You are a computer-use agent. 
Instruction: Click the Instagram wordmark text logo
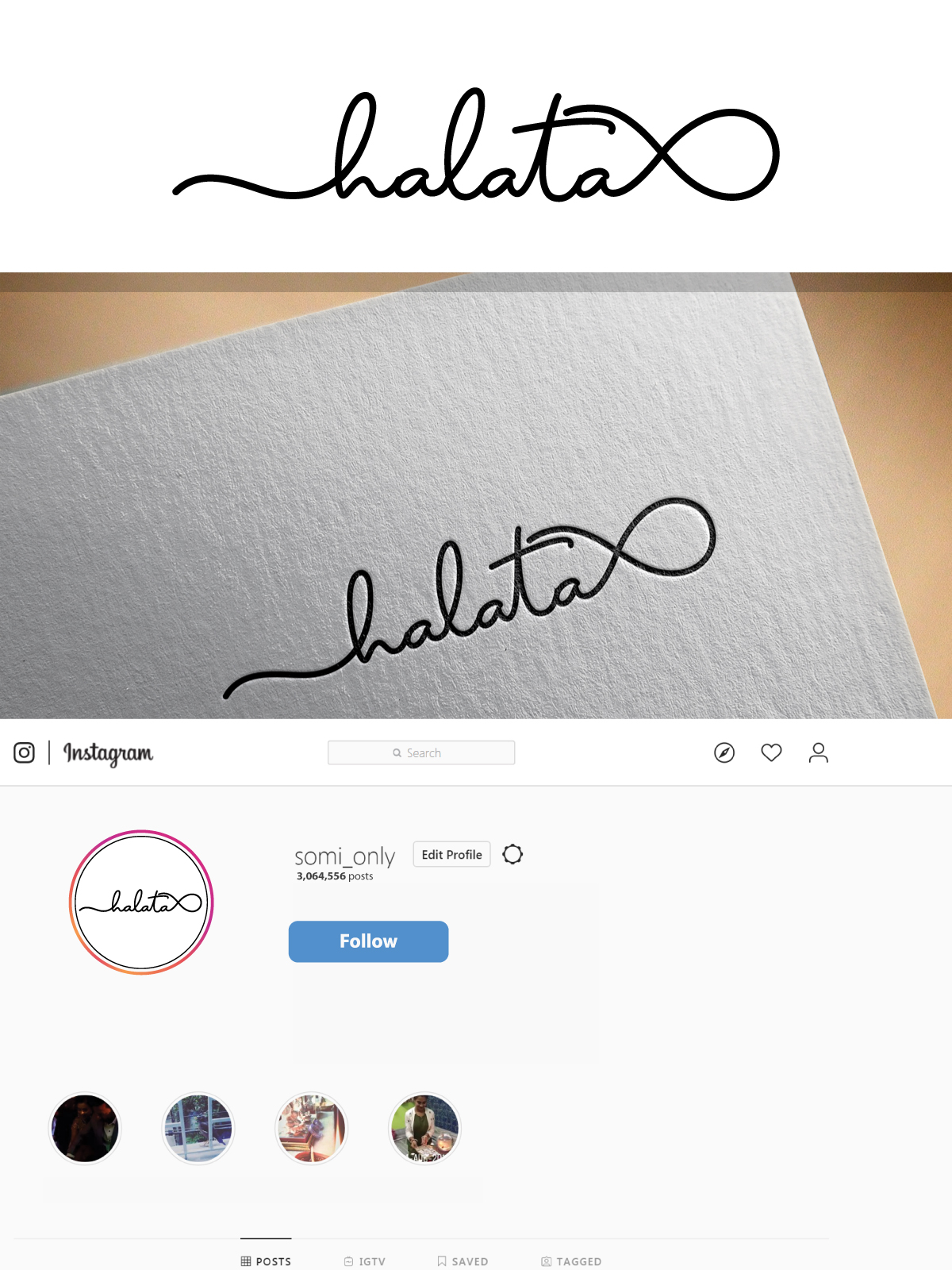tap(108, 753)
